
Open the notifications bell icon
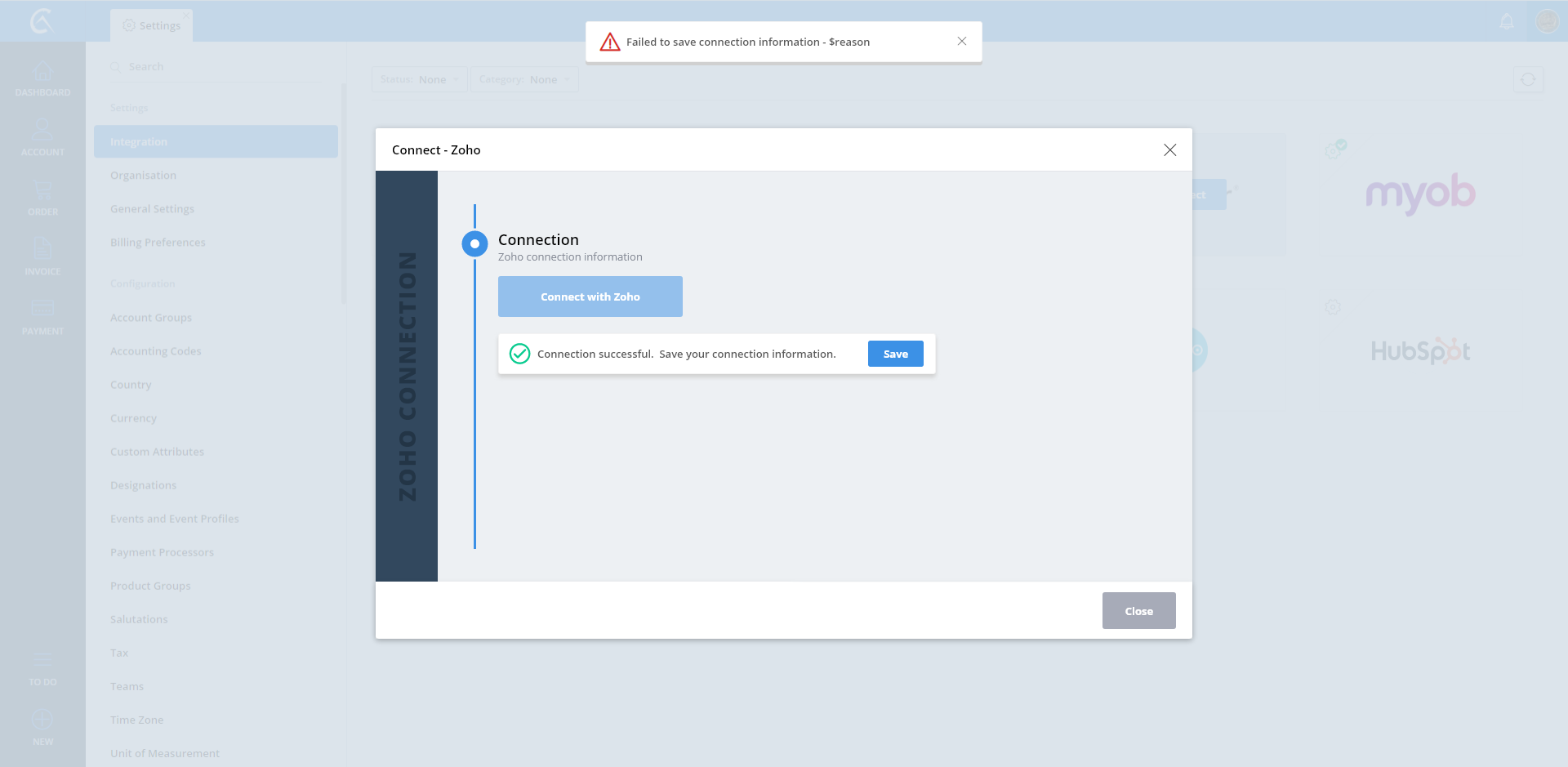coord(1507,21)
